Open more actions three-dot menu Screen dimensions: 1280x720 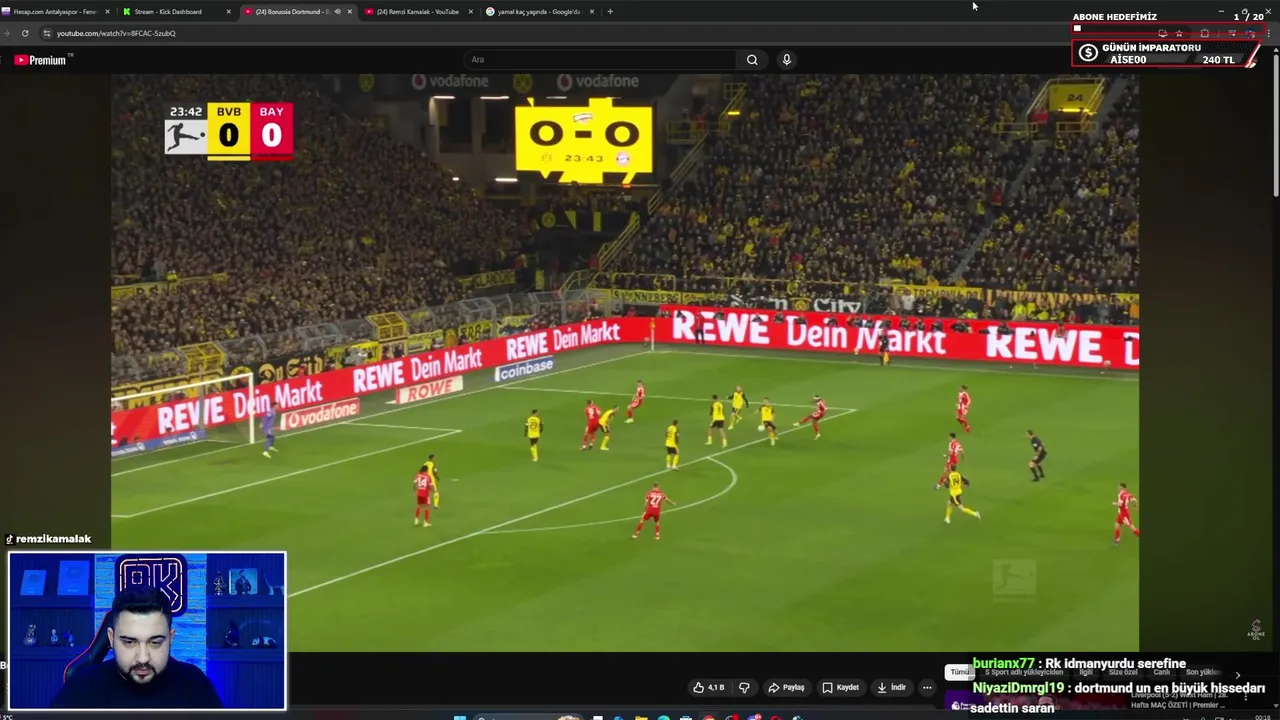pos(927,687)
